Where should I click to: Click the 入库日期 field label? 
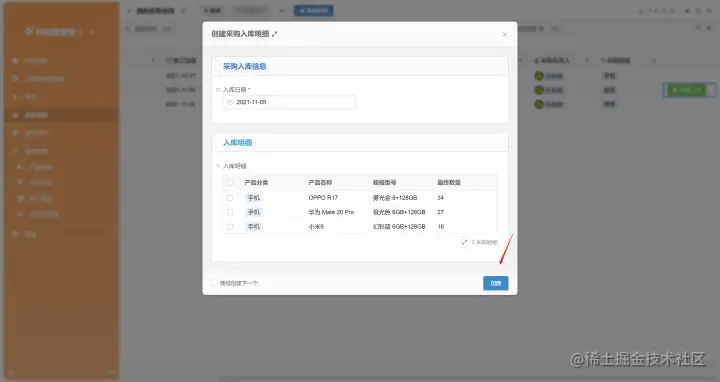click(236, 90)
